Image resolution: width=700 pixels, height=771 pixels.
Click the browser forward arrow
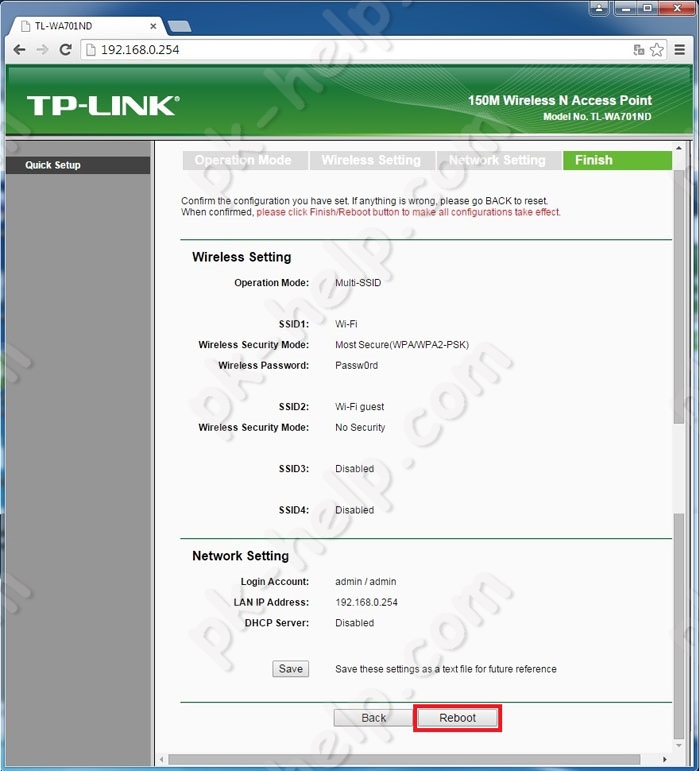[43, 50]
